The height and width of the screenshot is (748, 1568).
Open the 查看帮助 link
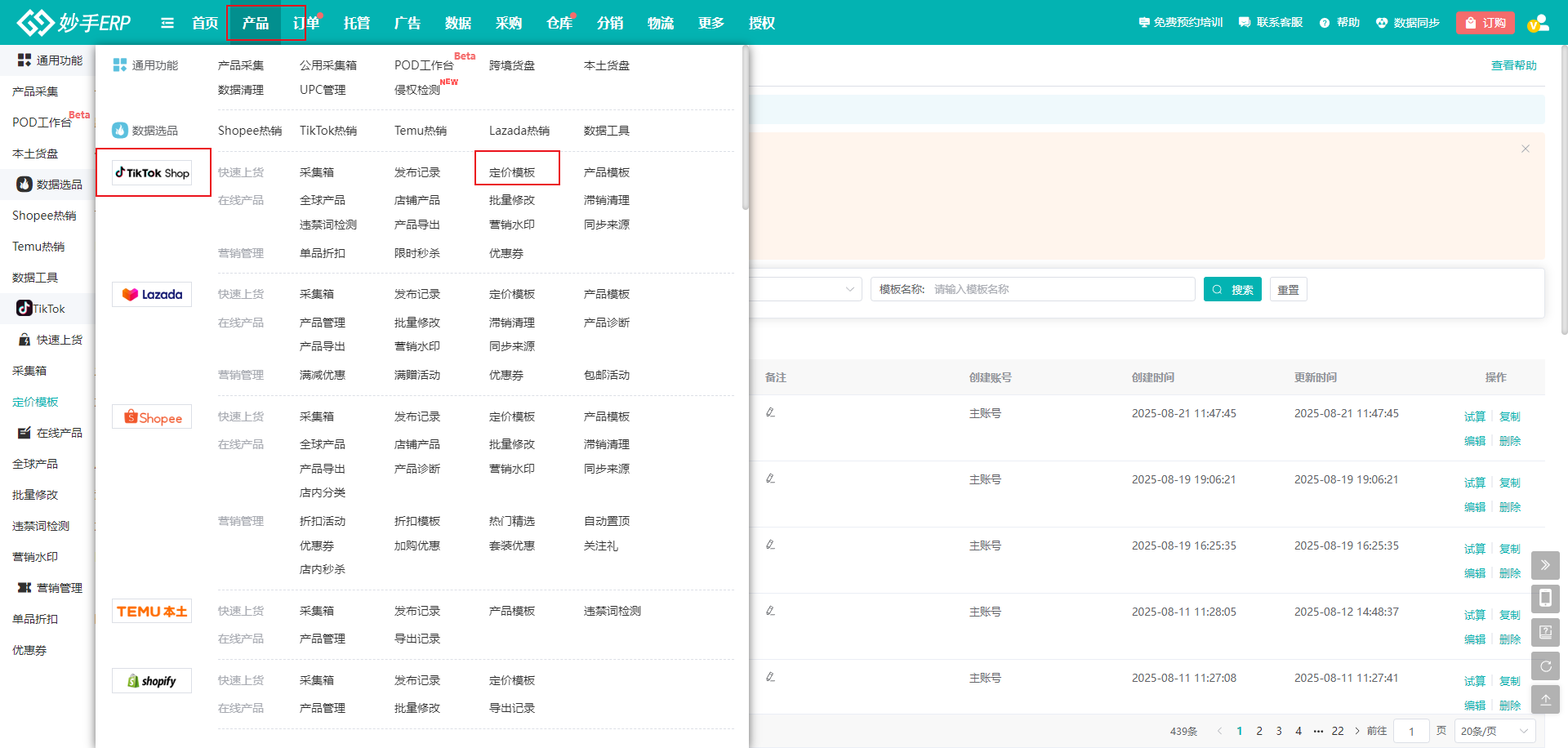point(1514,65)
